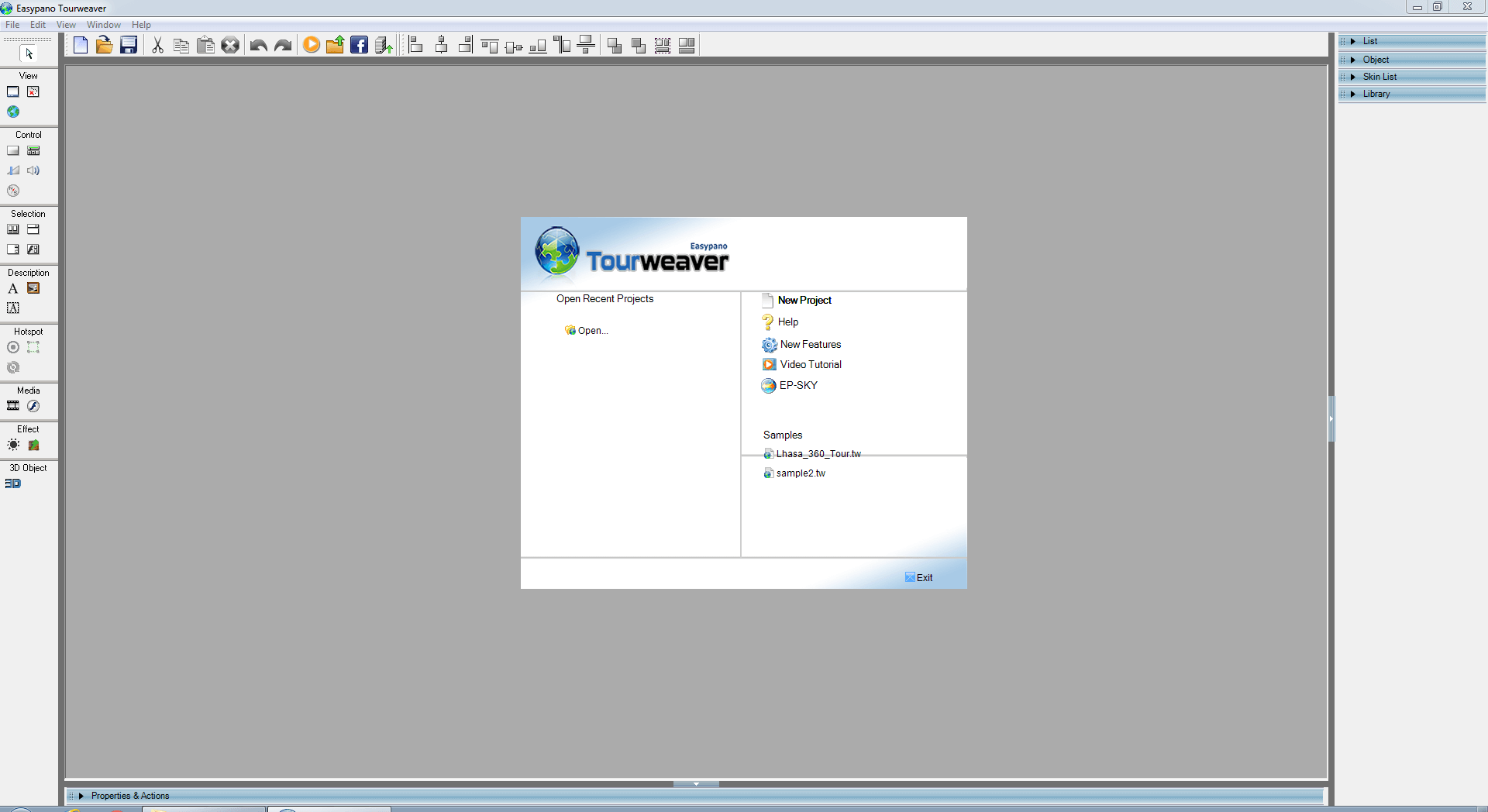Click the orange Preview play icon
1488x812 pixels.
point(312,45)
